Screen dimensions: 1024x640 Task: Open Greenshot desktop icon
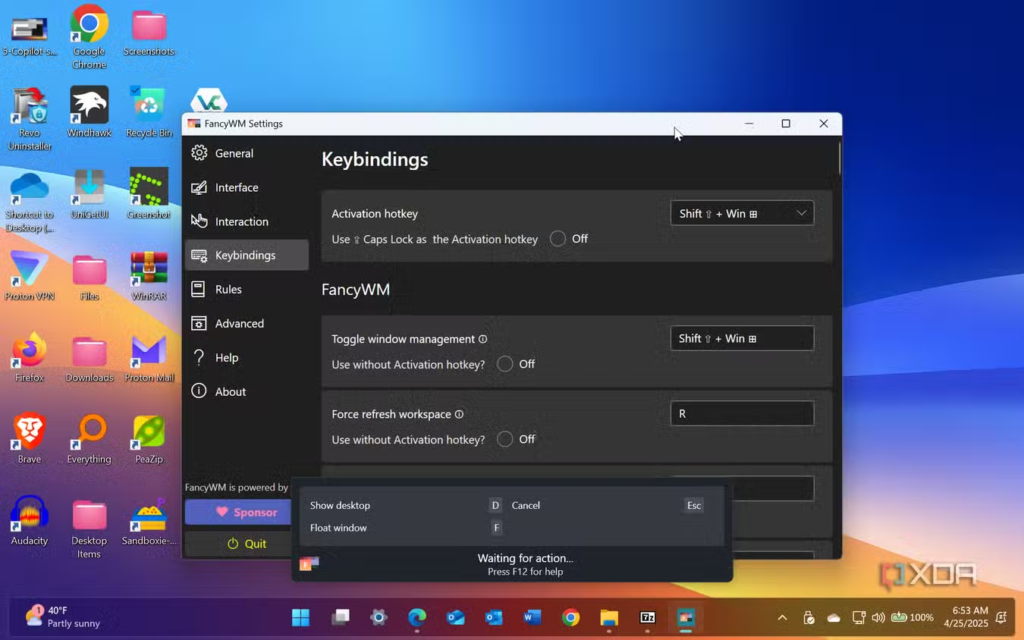[149, 194]
